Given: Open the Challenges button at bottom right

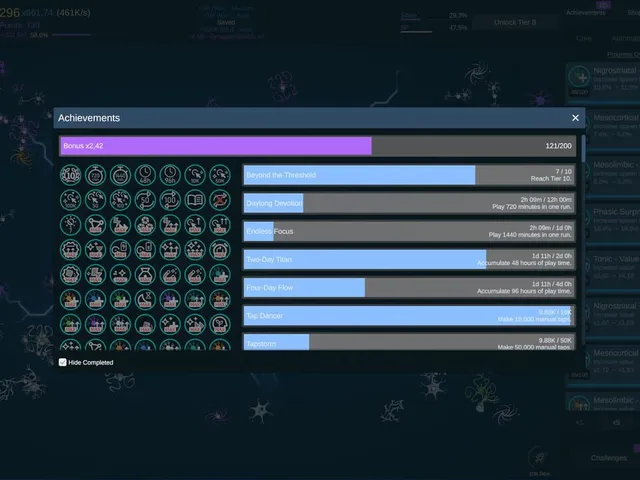Looking at the screenshot, I should [609, 458].
